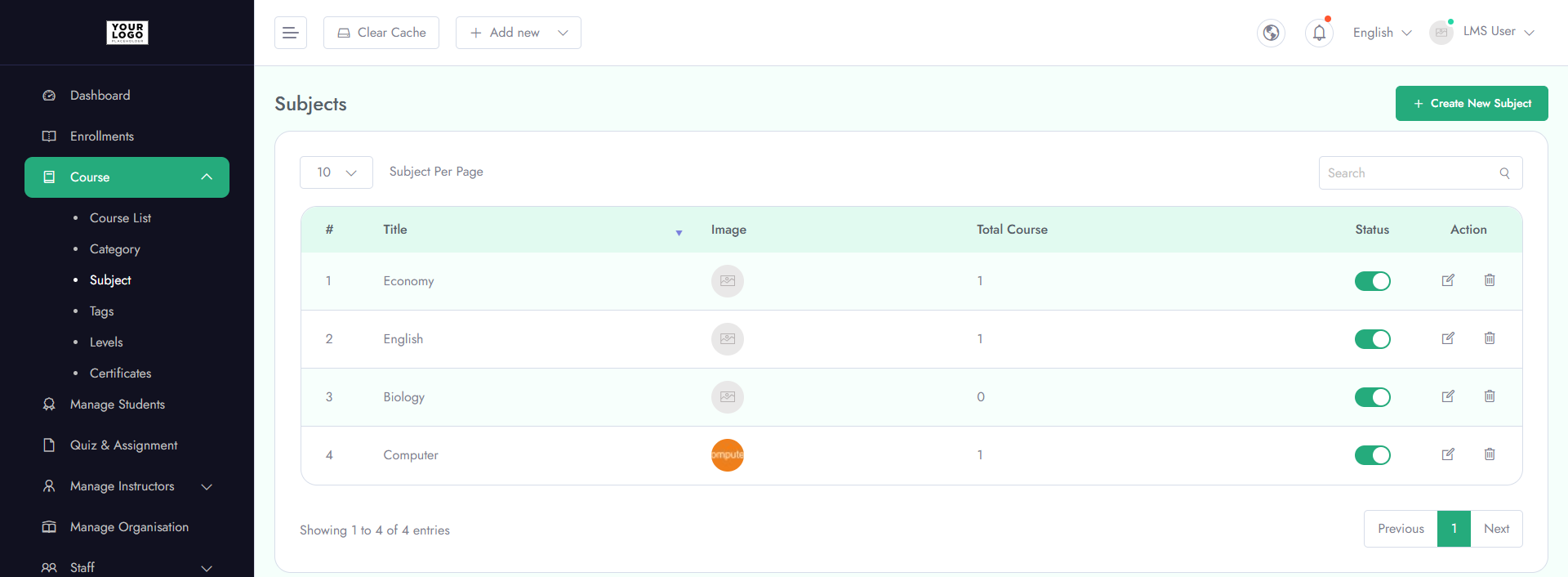1568x577 pixels.
Task: Click the Title column sort arrow
Action: (x=679, y=233)
